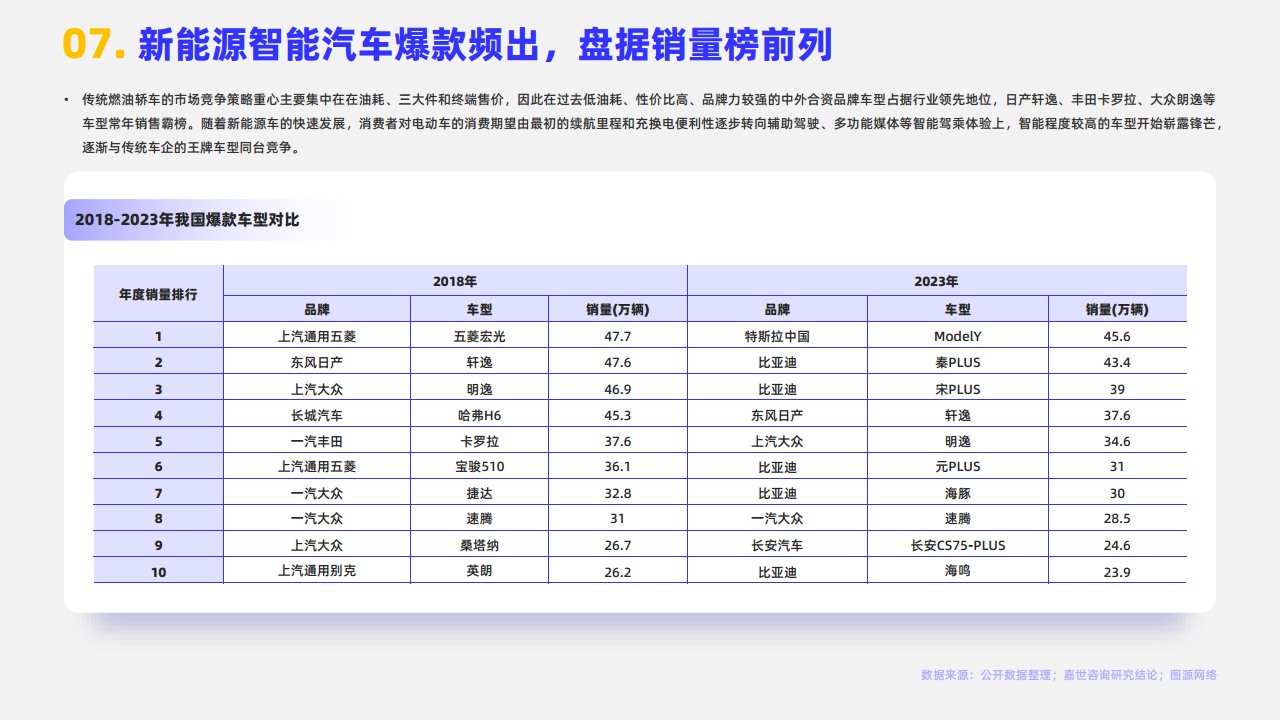Click the 英朗 model cell

(x=479, y=571)
